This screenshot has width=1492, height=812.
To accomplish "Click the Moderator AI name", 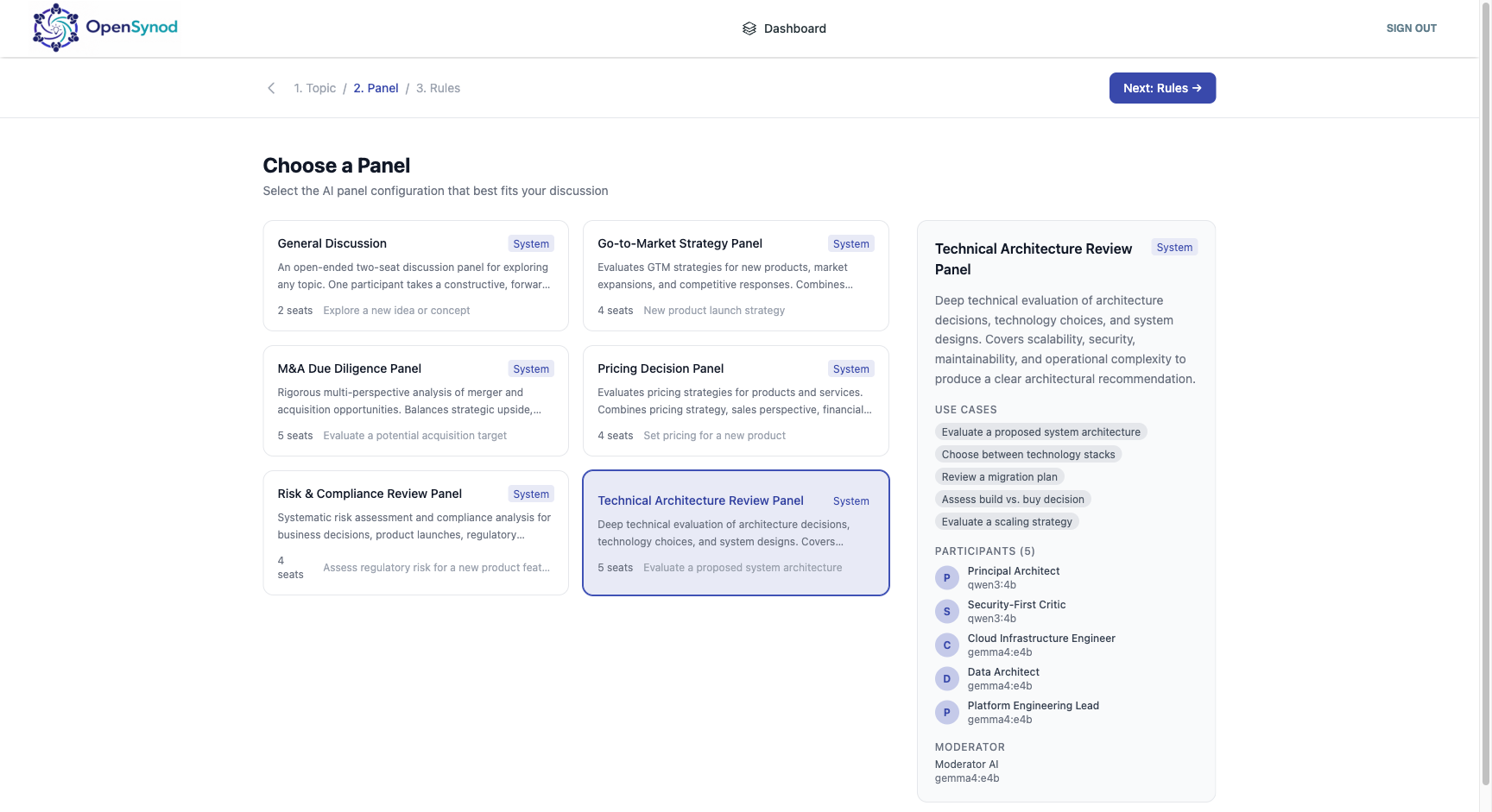I will click(966, 765).
